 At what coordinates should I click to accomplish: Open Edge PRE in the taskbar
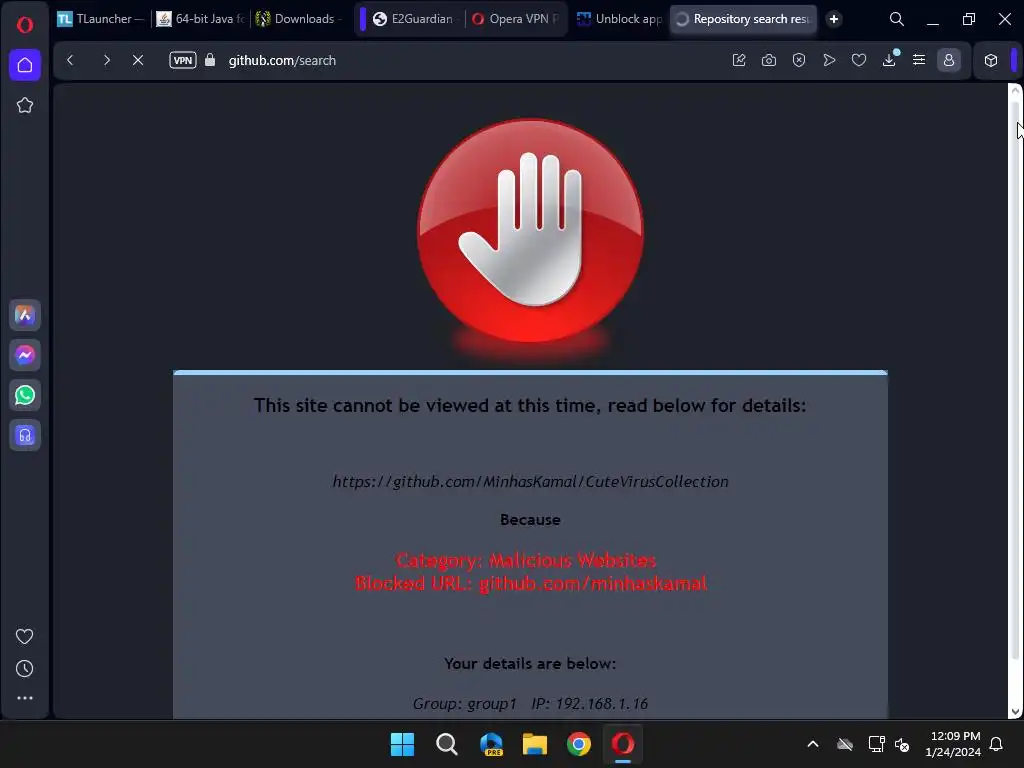491,744
